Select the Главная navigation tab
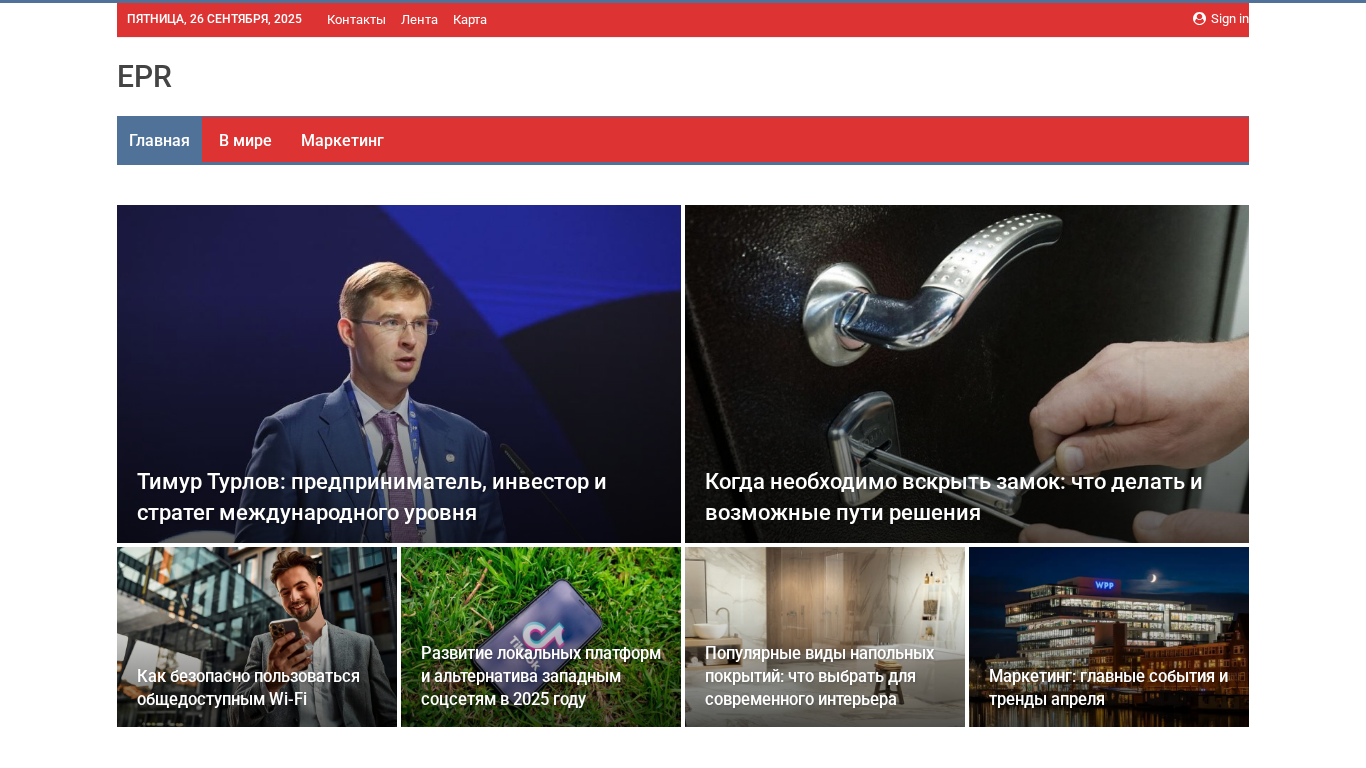Viewport: 1366px width, 768px height. coord(159,140)
